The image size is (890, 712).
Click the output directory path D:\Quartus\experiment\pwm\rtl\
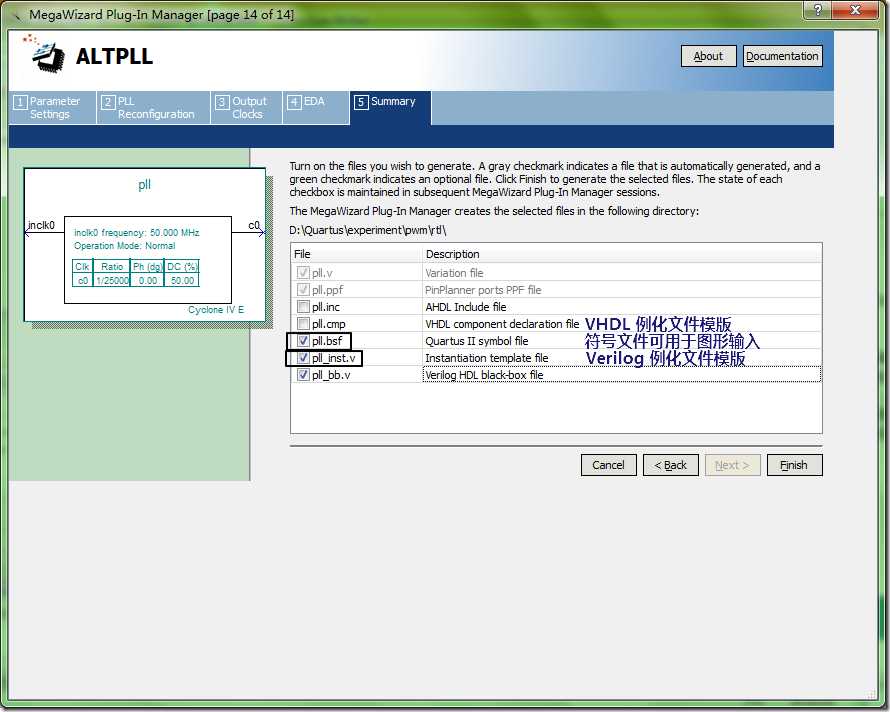click(368, 230)
